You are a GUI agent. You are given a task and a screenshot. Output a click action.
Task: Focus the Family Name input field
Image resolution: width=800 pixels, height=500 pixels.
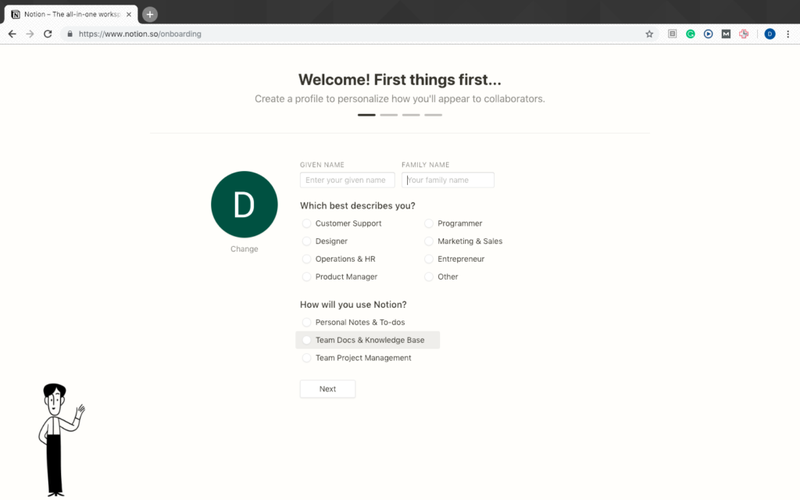click(447, 180)
